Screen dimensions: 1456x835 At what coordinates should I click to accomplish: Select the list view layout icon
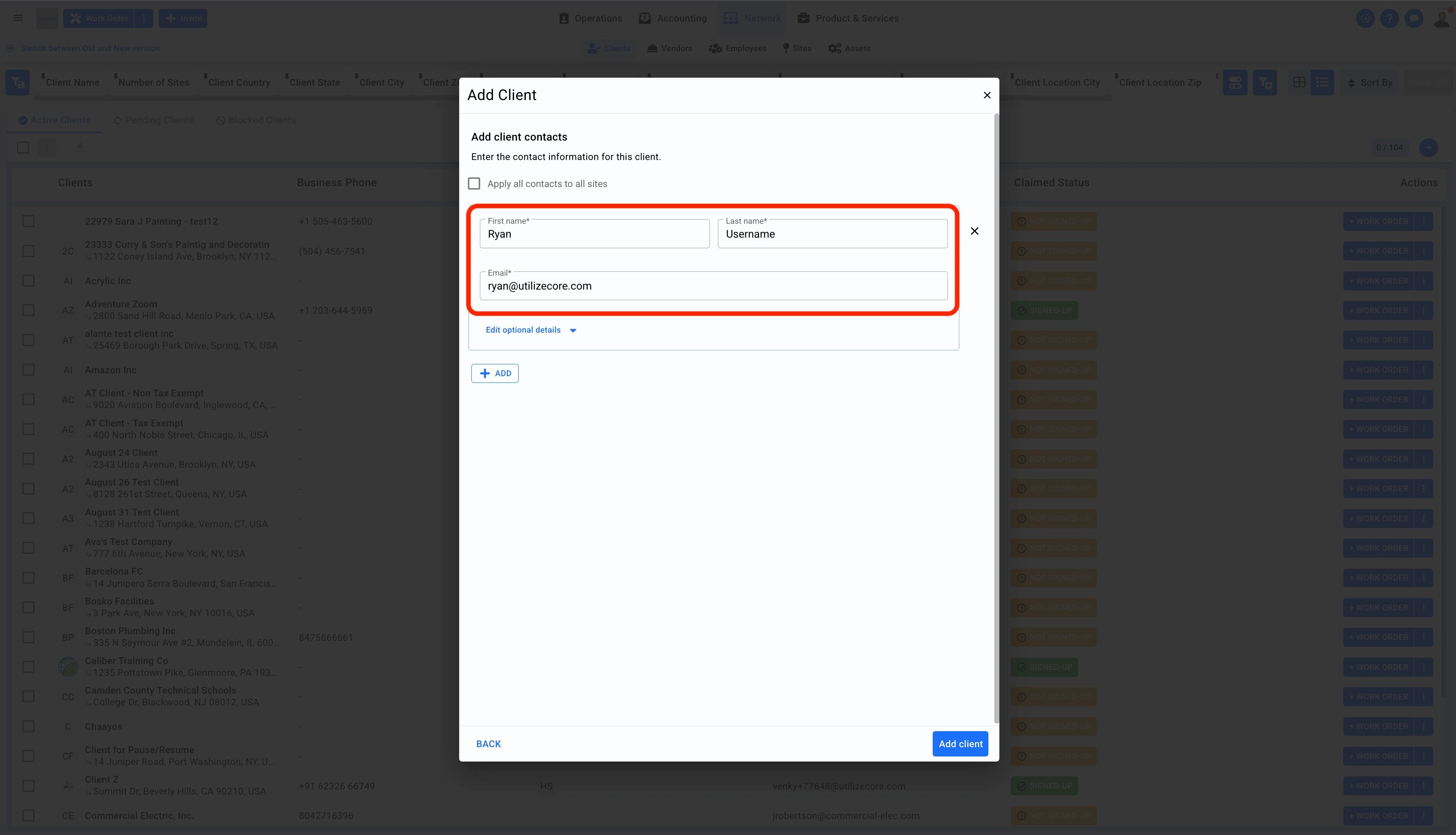coord(1323,83)
